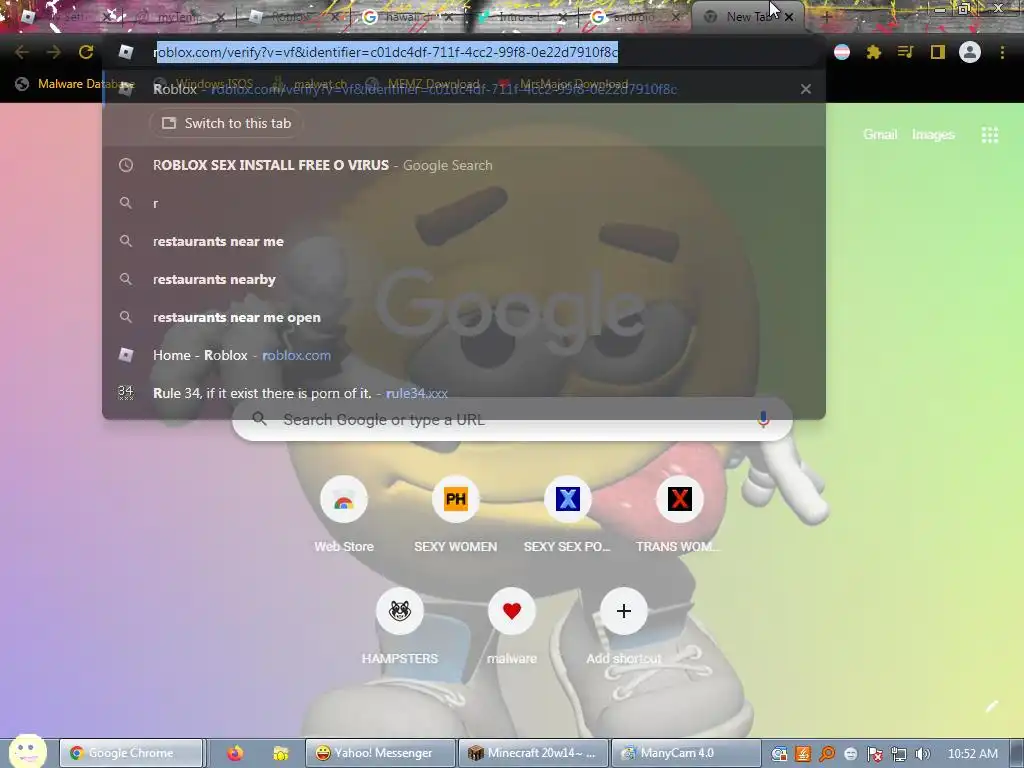Click the customize Chrome pencil icon
The width and height of the screenshot is (1024, 768).
pos(992,706)
